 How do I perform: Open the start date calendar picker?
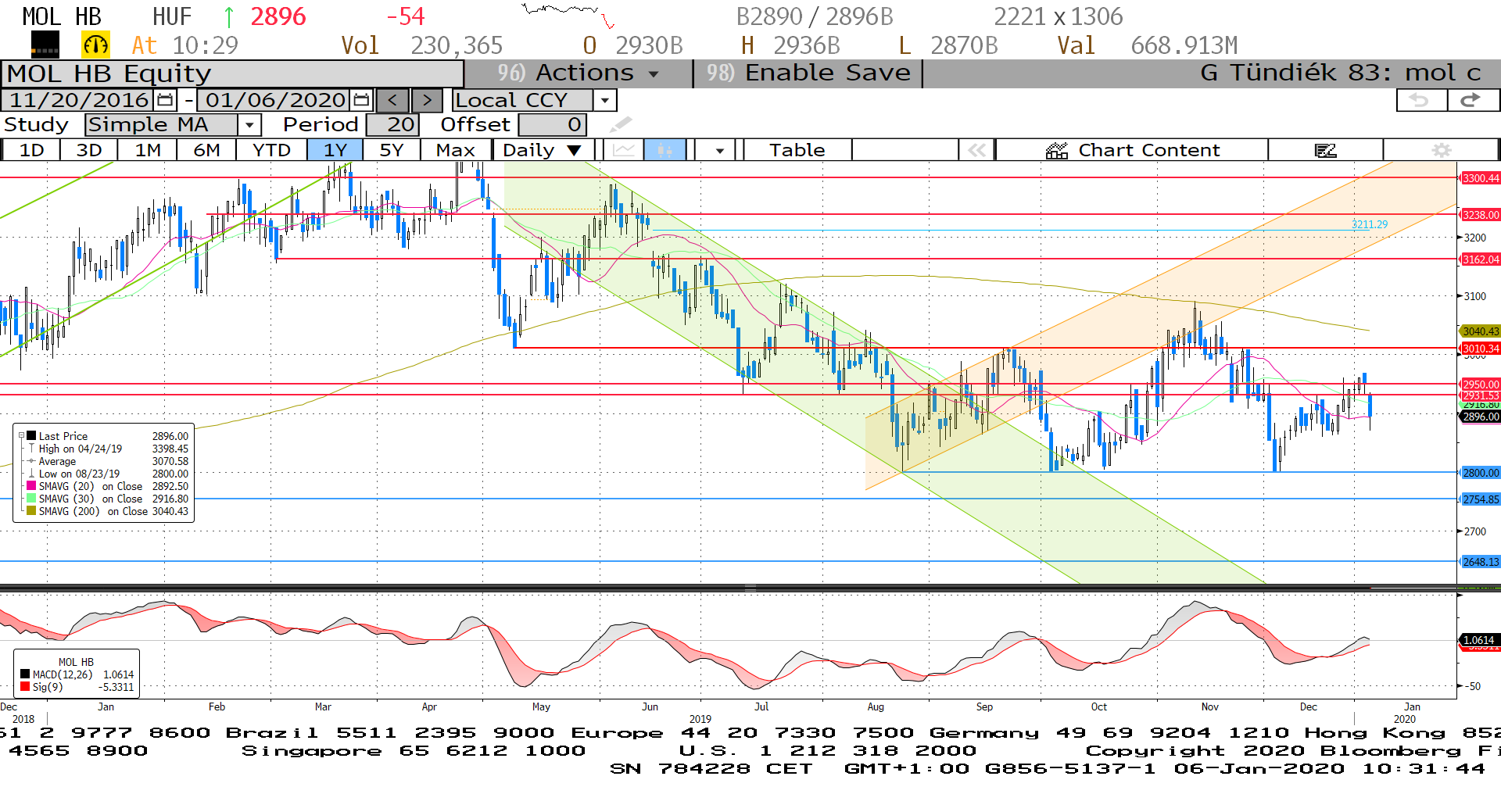point(165,100)
